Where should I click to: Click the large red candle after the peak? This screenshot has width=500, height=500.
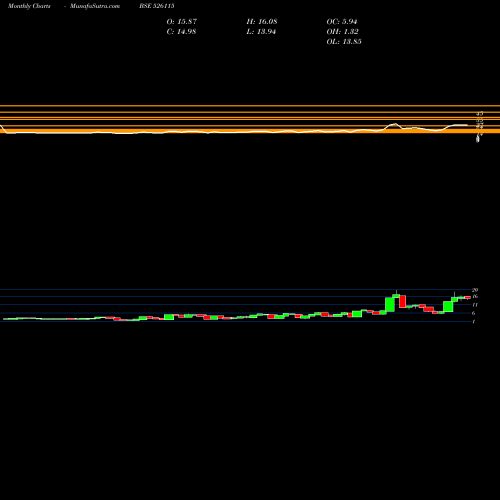403,301
